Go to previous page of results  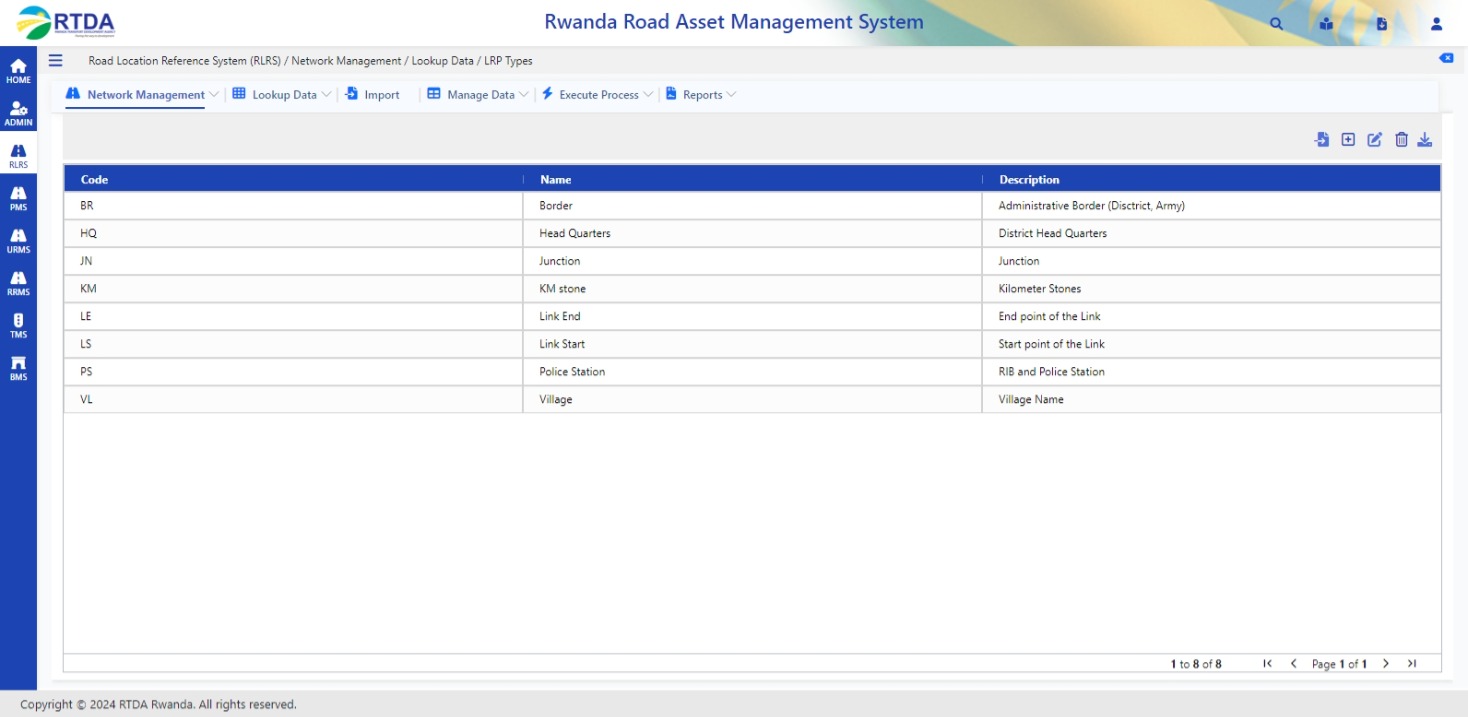tap(1293, 664)
